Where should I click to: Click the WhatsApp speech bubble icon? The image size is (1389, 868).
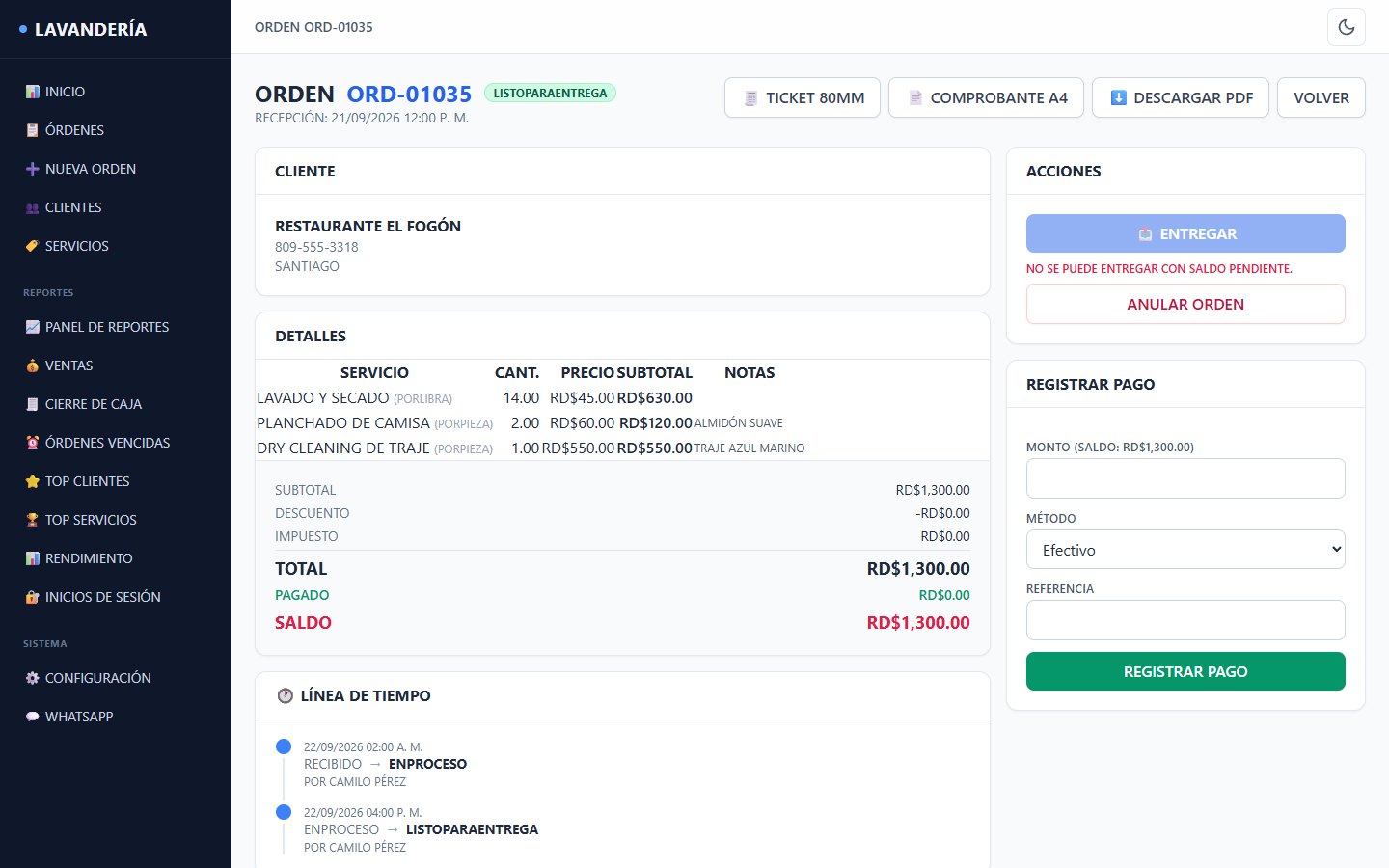tap(33, 717)
